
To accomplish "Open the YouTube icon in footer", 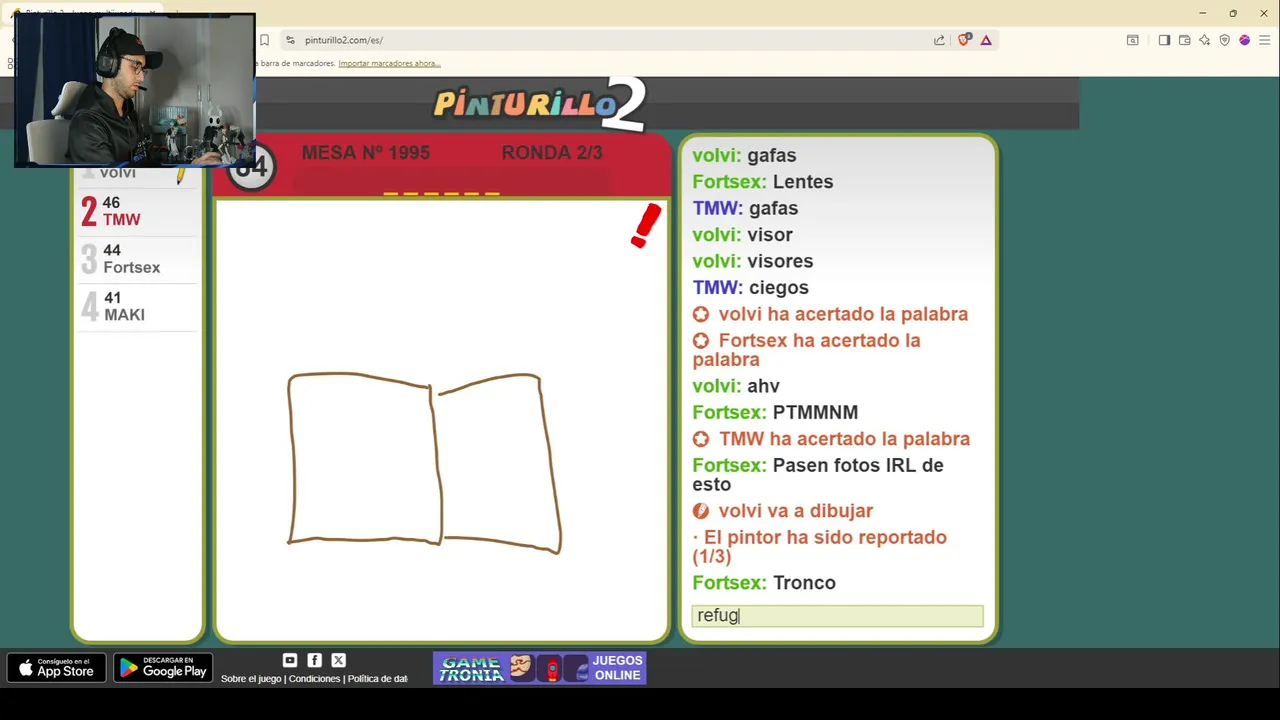I will tap(290, 660).
